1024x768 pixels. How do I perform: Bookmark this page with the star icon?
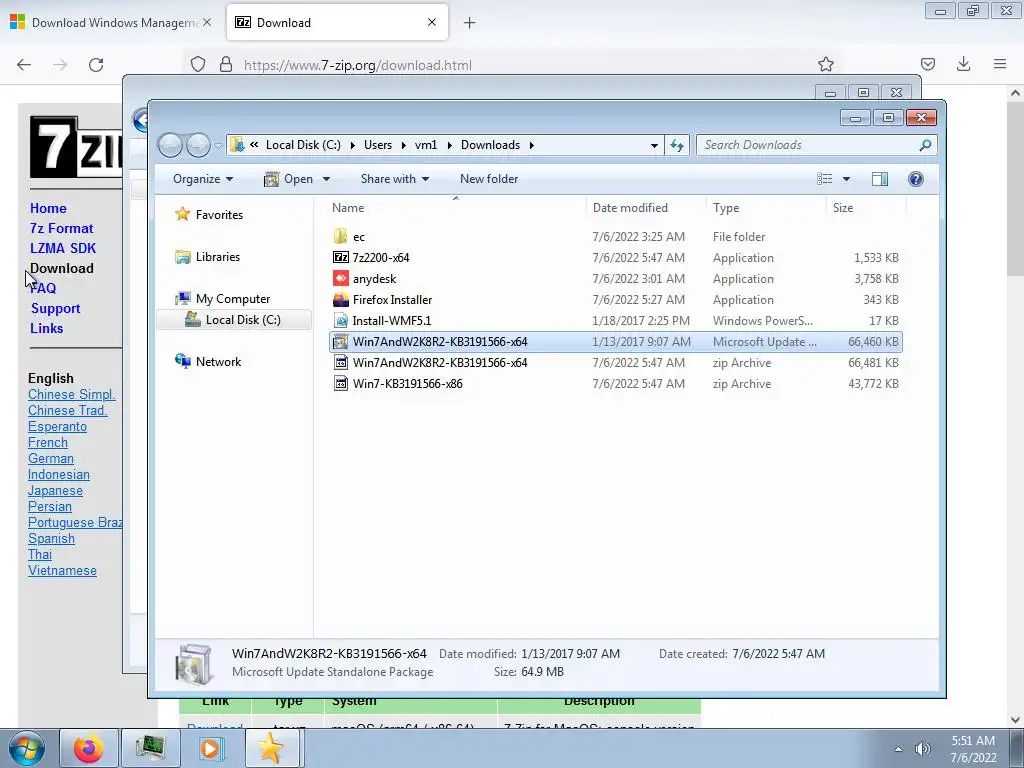pos(825,64)
